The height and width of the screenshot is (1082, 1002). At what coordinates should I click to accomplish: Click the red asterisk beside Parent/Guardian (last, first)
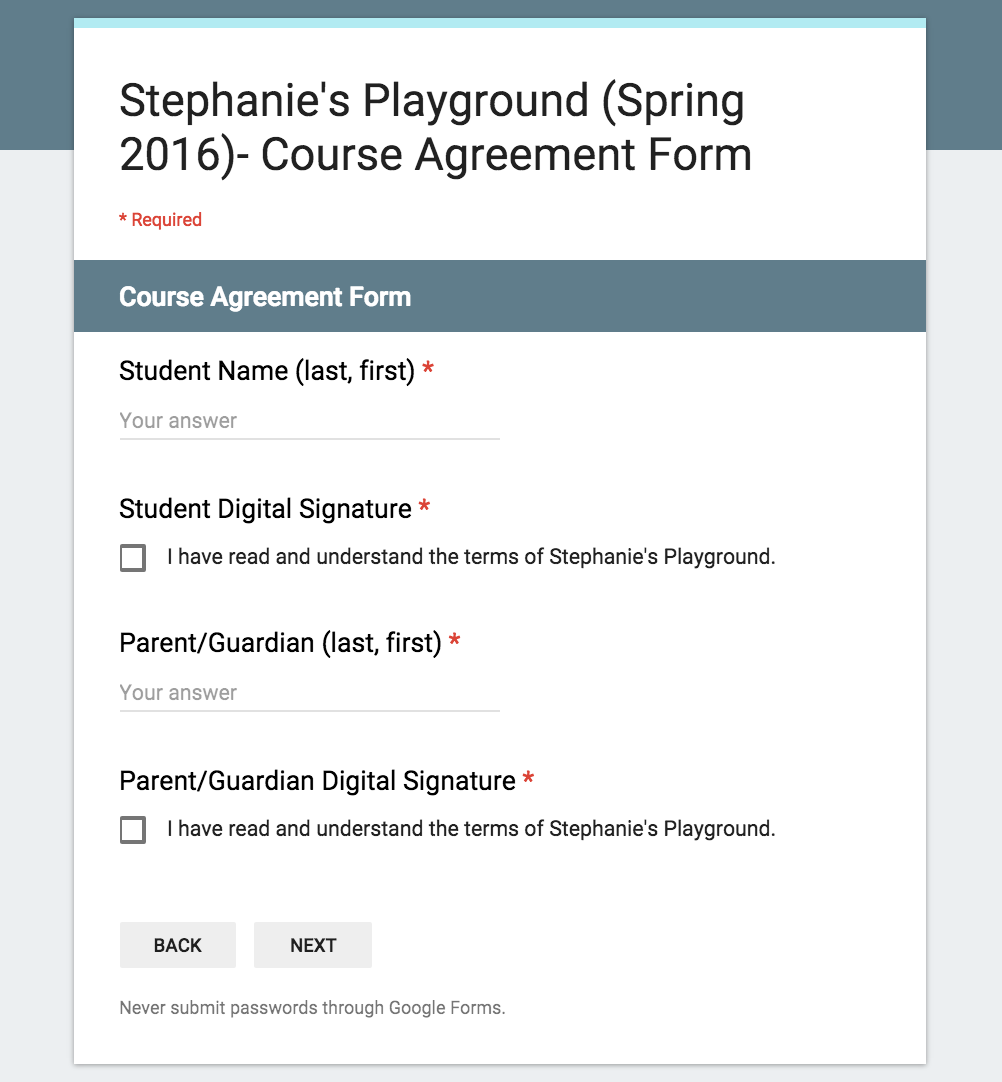pyautogui.click(x=454, y=643)
